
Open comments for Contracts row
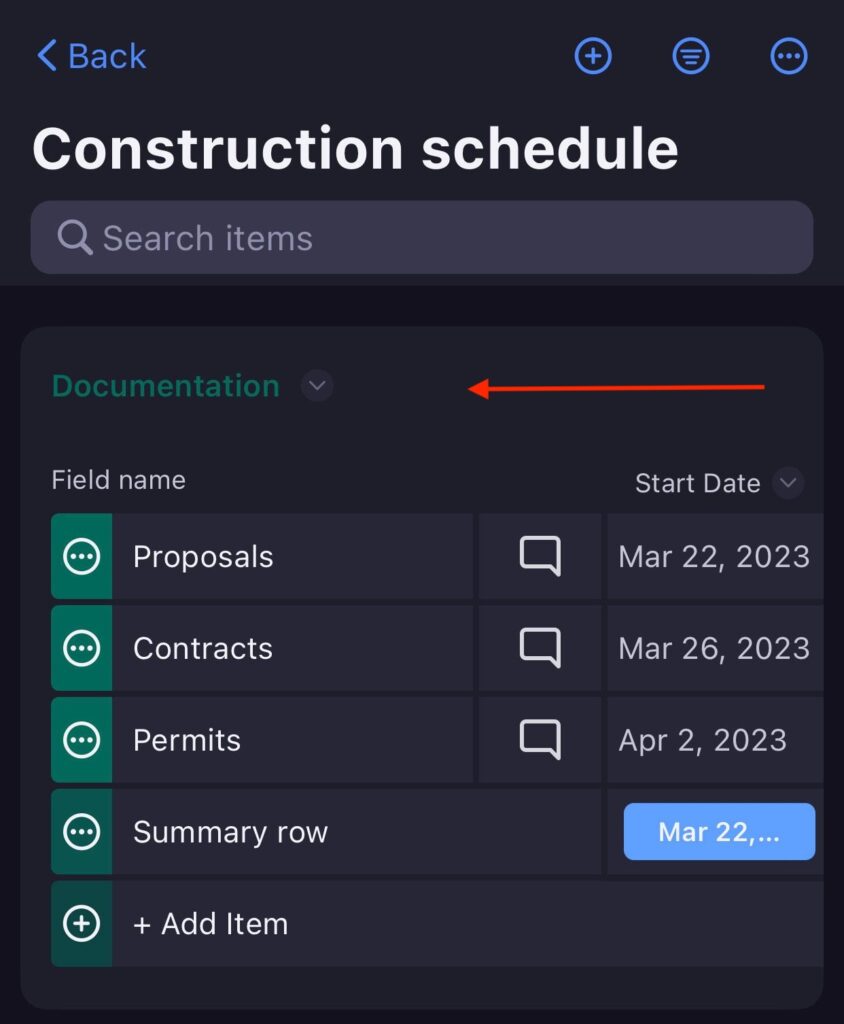pos(540,649)
